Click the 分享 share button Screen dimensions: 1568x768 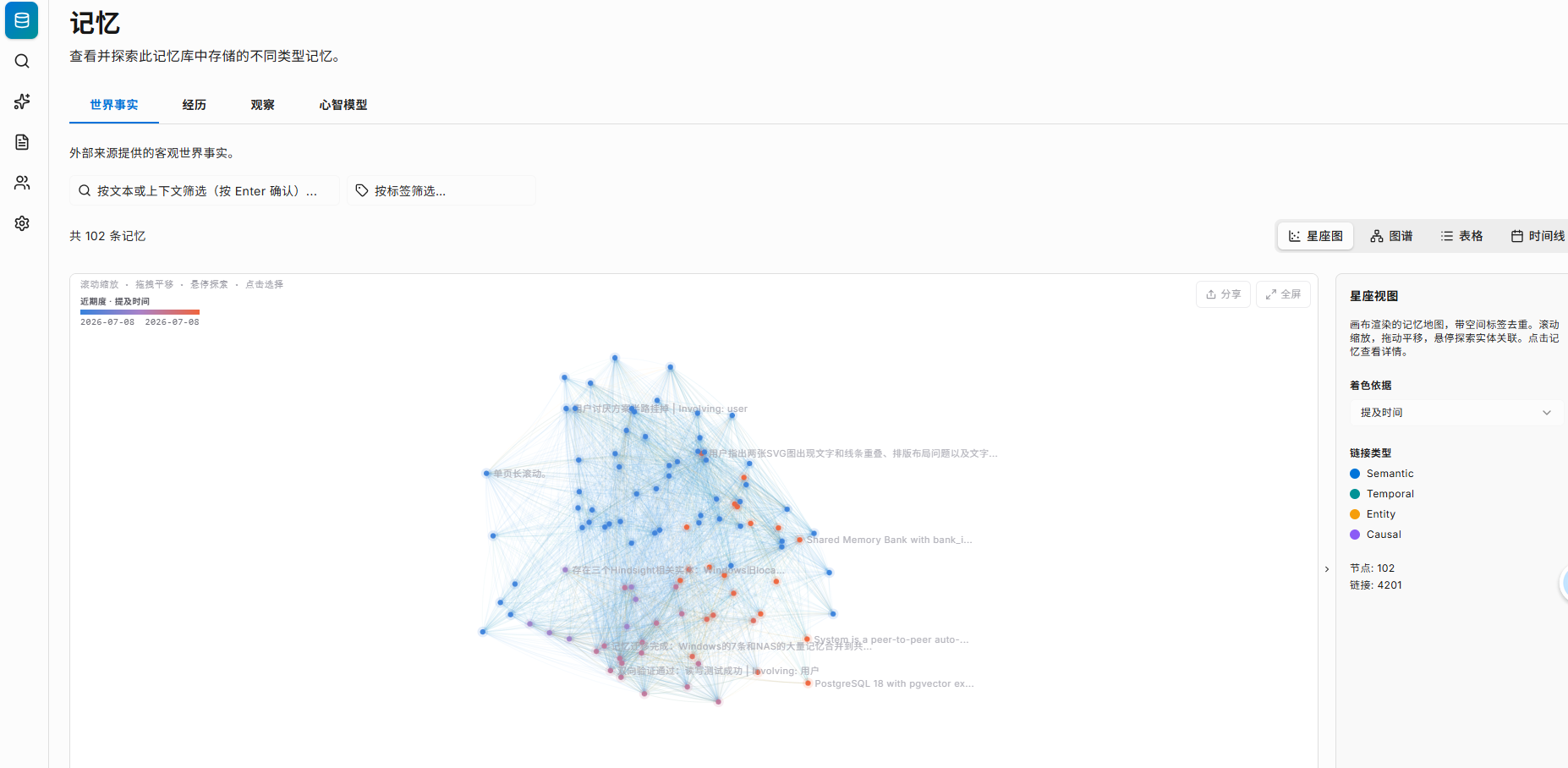coord(1223,294)
